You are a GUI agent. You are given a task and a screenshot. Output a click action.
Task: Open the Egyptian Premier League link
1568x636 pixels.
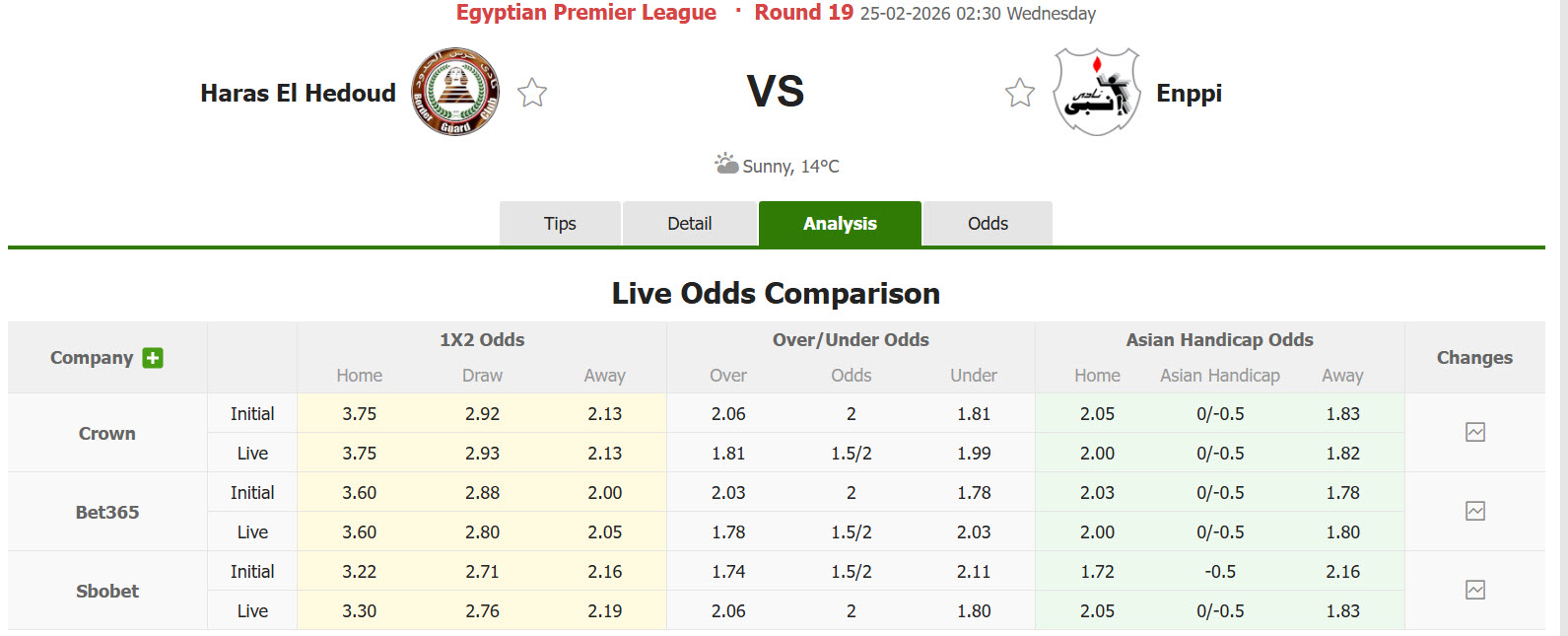click(585, 13)
